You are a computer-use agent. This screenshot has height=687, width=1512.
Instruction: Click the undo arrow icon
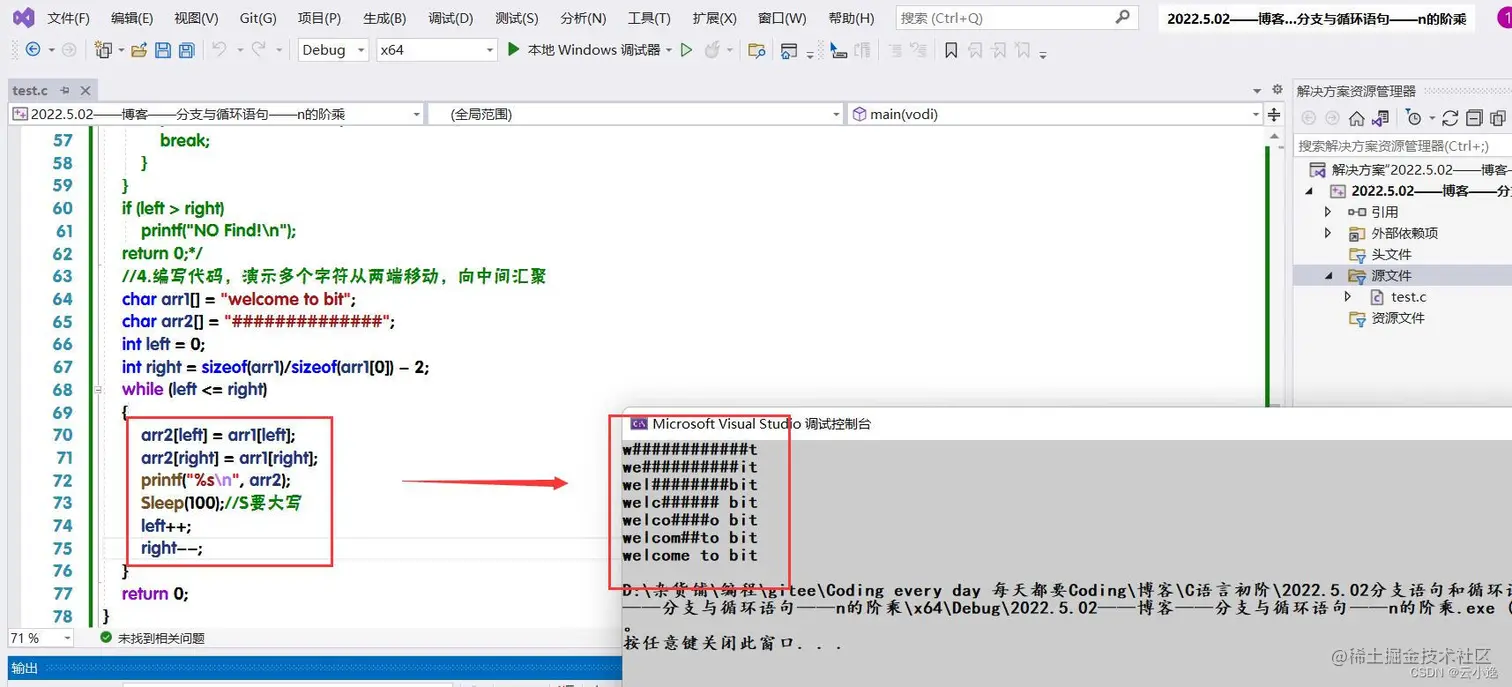[x=218, y=49]
